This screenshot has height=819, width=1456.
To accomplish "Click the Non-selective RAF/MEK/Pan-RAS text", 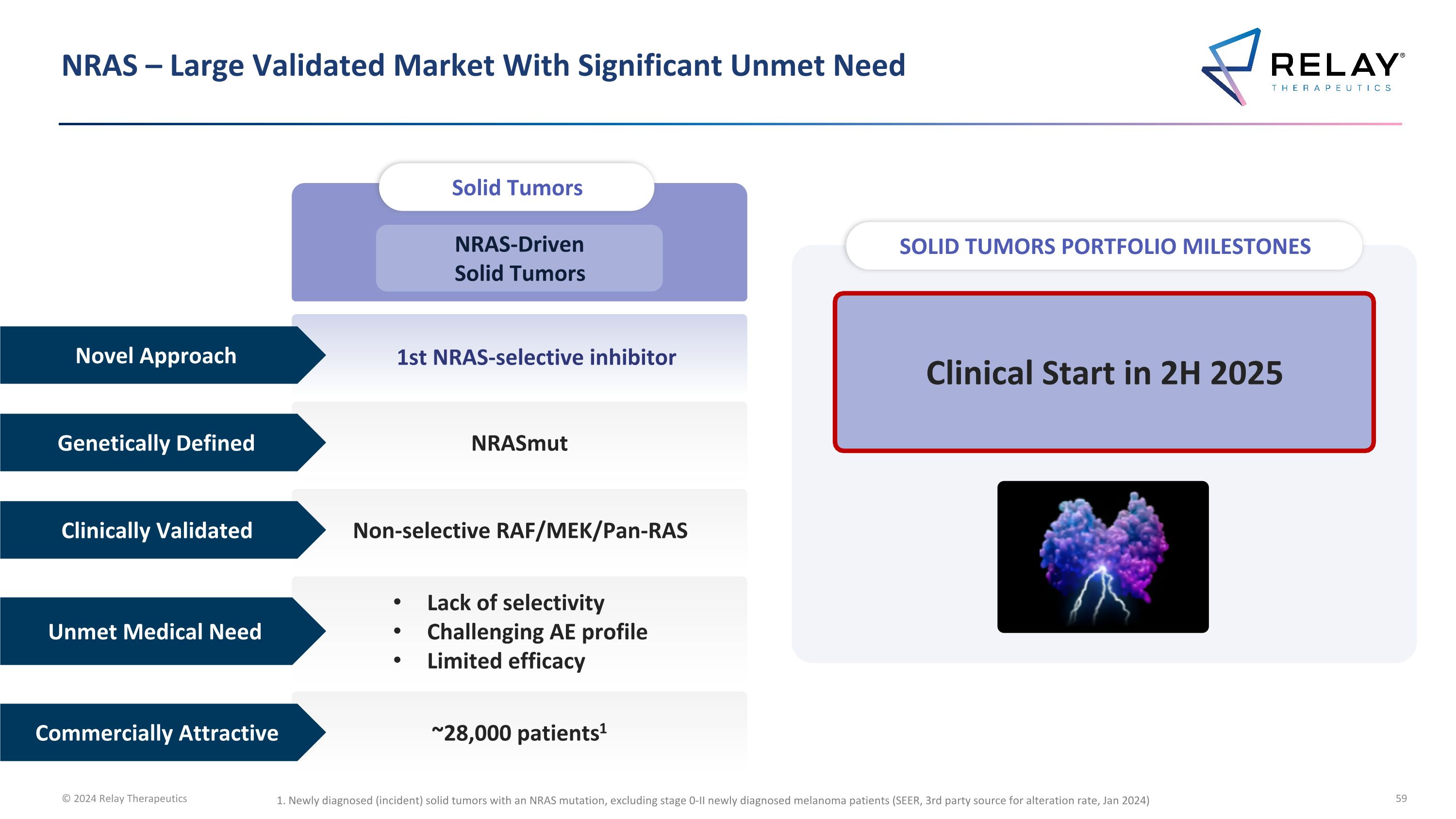I will point(520,530).
